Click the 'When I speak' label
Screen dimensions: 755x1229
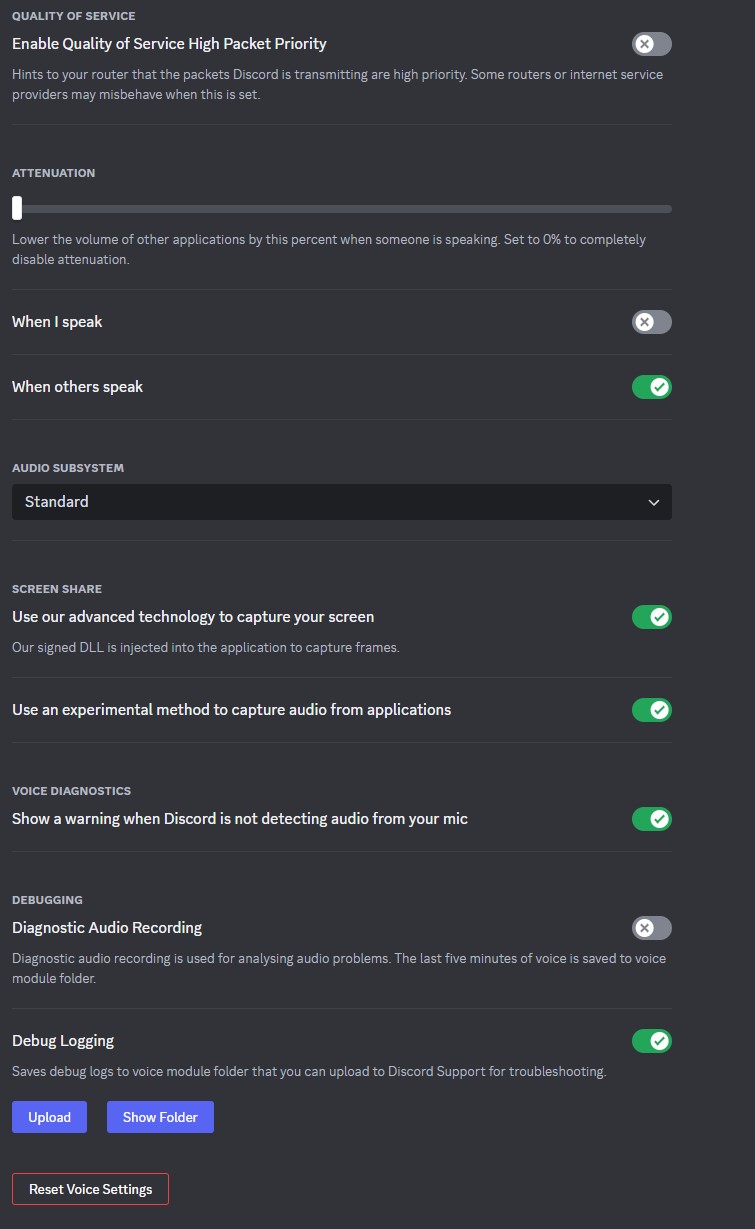coord(57,322)
